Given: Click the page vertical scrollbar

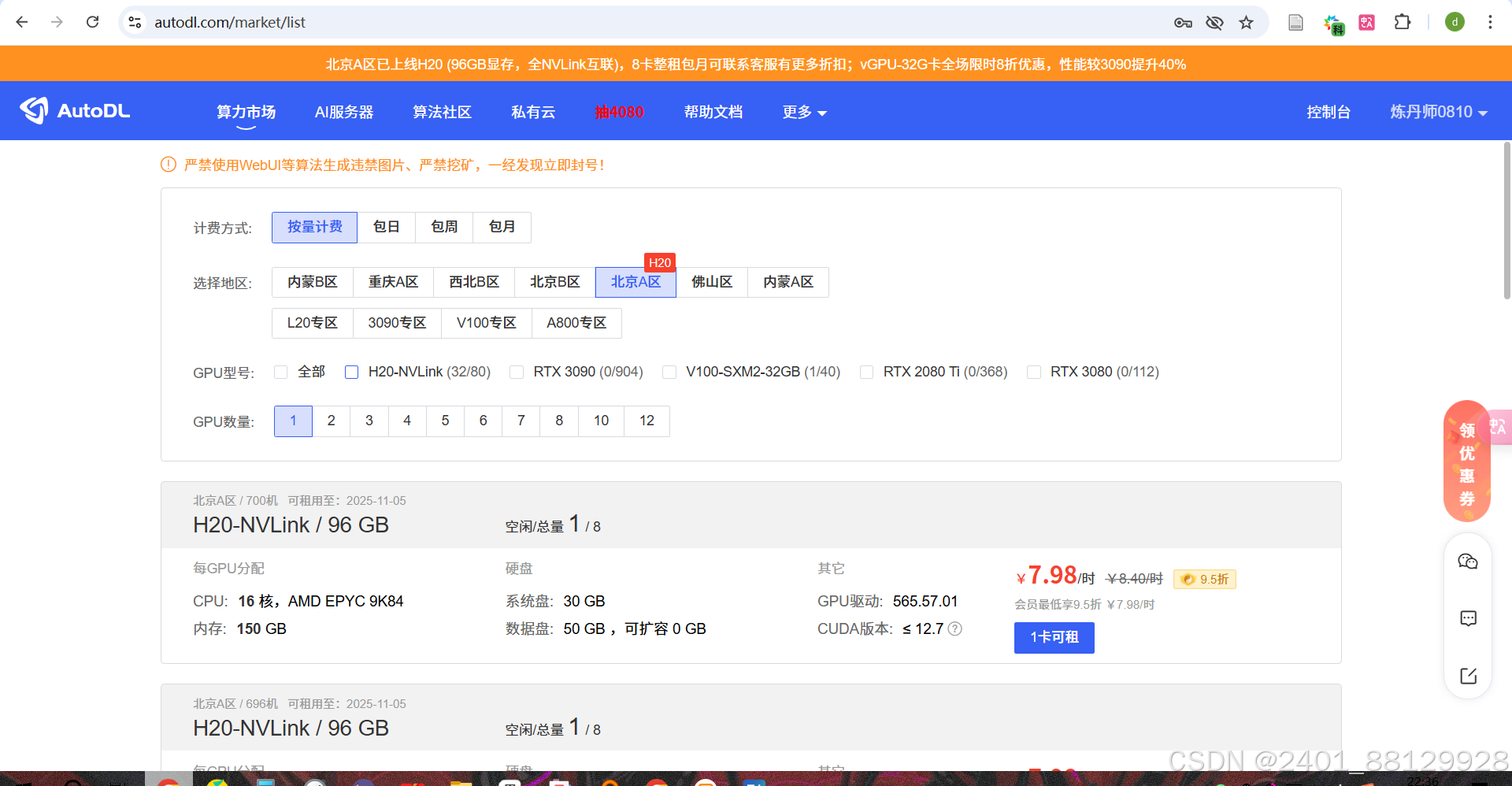Looking at the screenshot, I should (1506, 221).
